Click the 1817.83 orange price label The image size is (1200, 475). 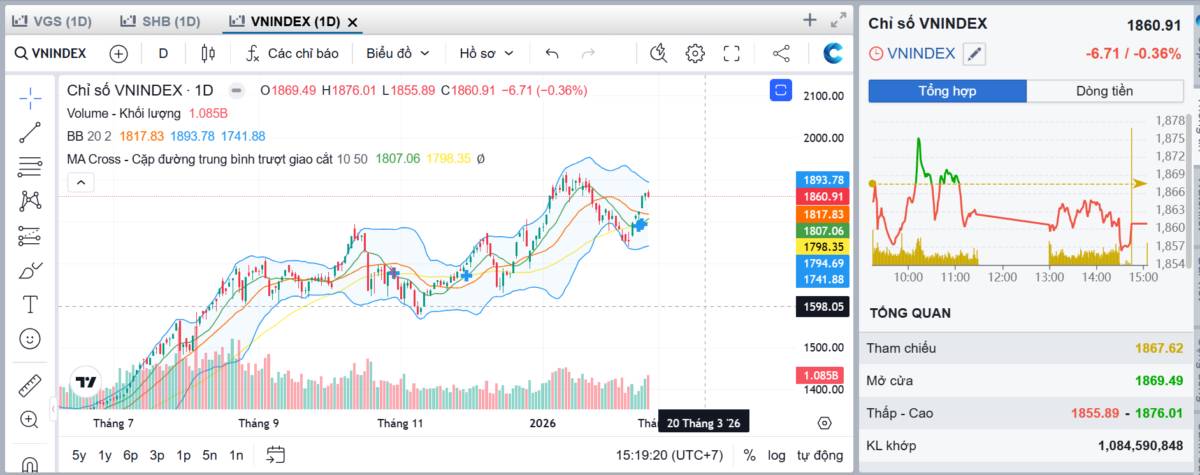pyautogui.click(x=821, y=214)
